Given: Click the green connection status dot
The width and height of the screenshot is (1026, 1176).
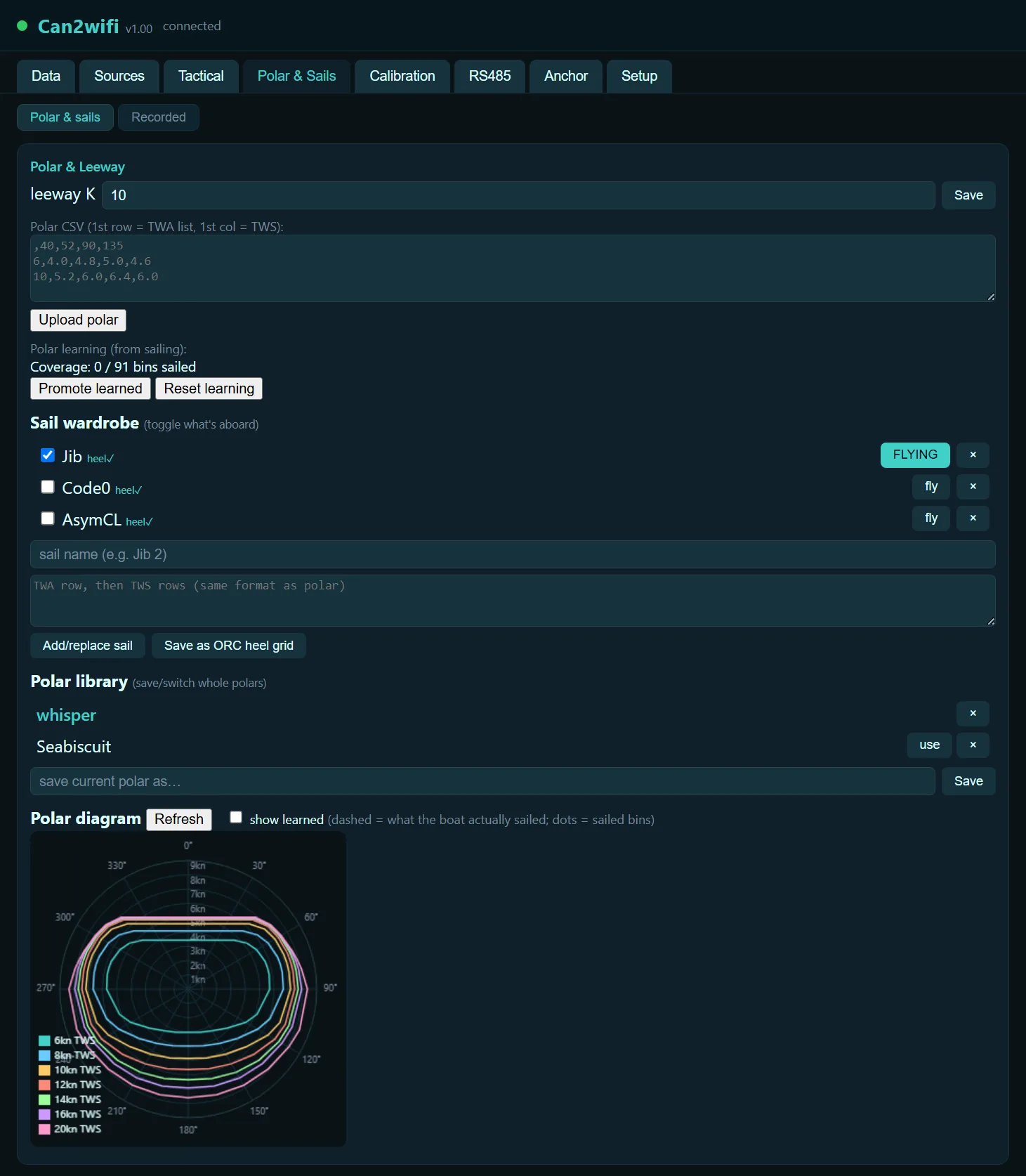Looking at the screenshot, I should pos(22,26).
